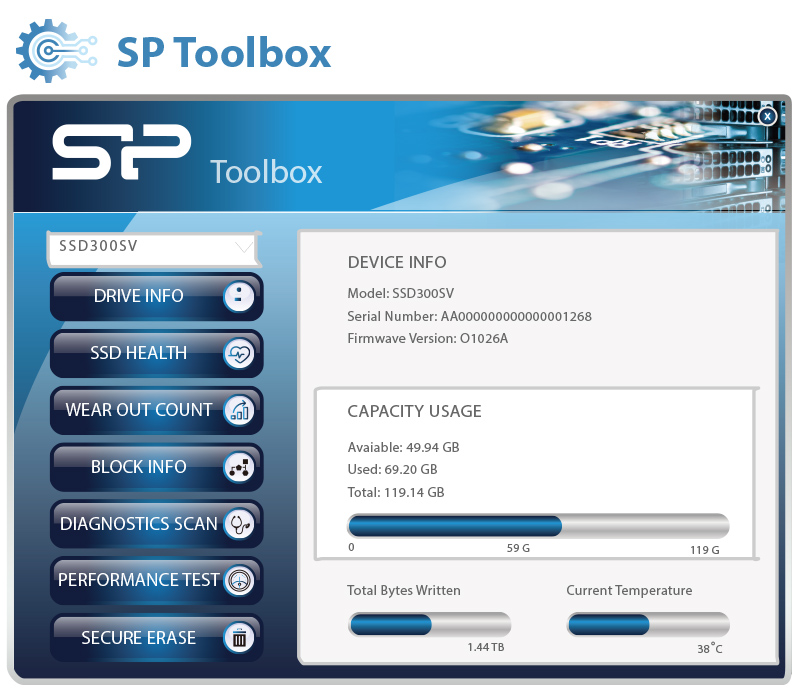Click the DEVICE INFO heading

point(397,262)
